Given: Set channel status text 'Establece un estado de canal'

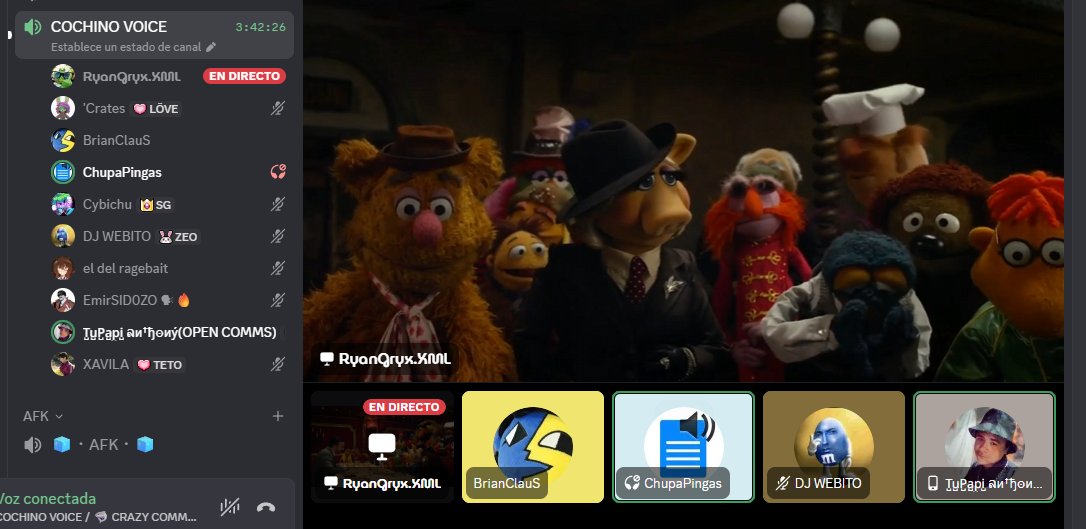Looking at the screenshot, I should (126, 47).
